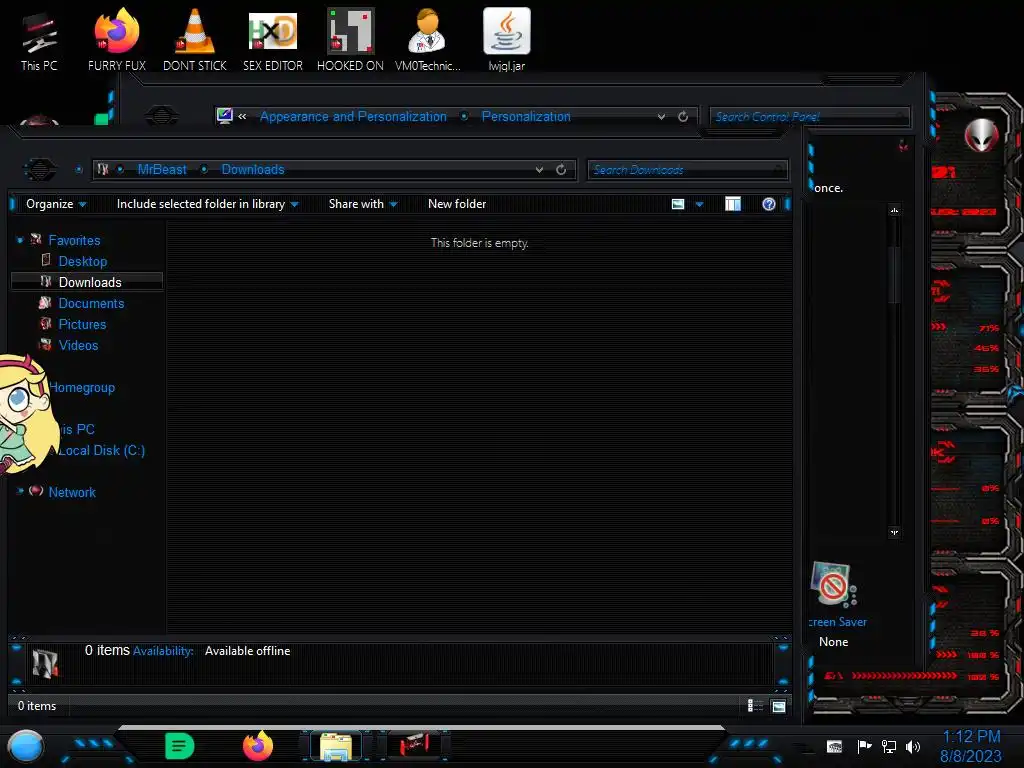1024x768 pixels.
Task: Click the network tray icon
Action: click(x=888, y=746)
